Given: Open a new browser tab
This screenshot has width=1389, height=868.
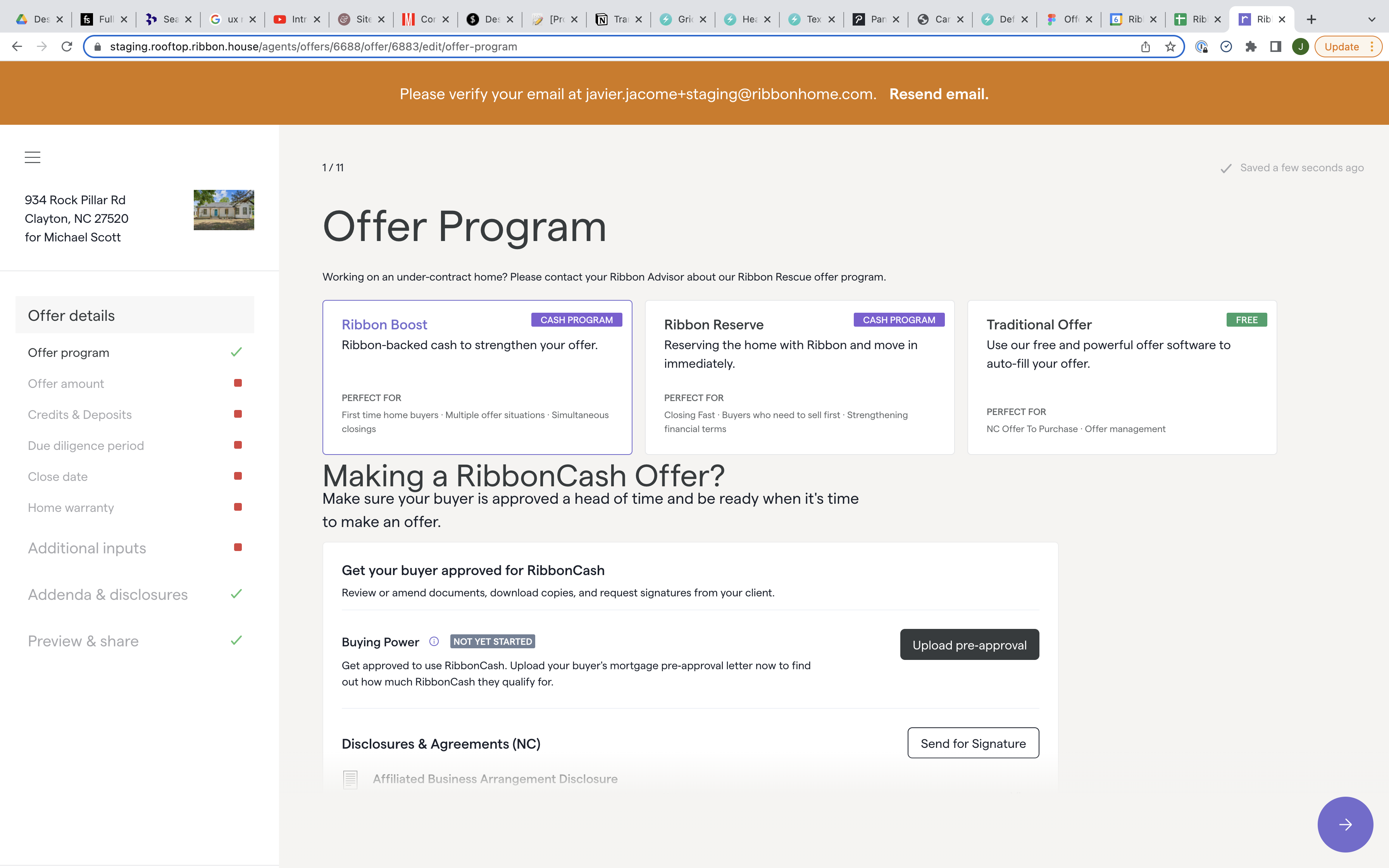Looking at the screenshot, I should click(1311, 19).
